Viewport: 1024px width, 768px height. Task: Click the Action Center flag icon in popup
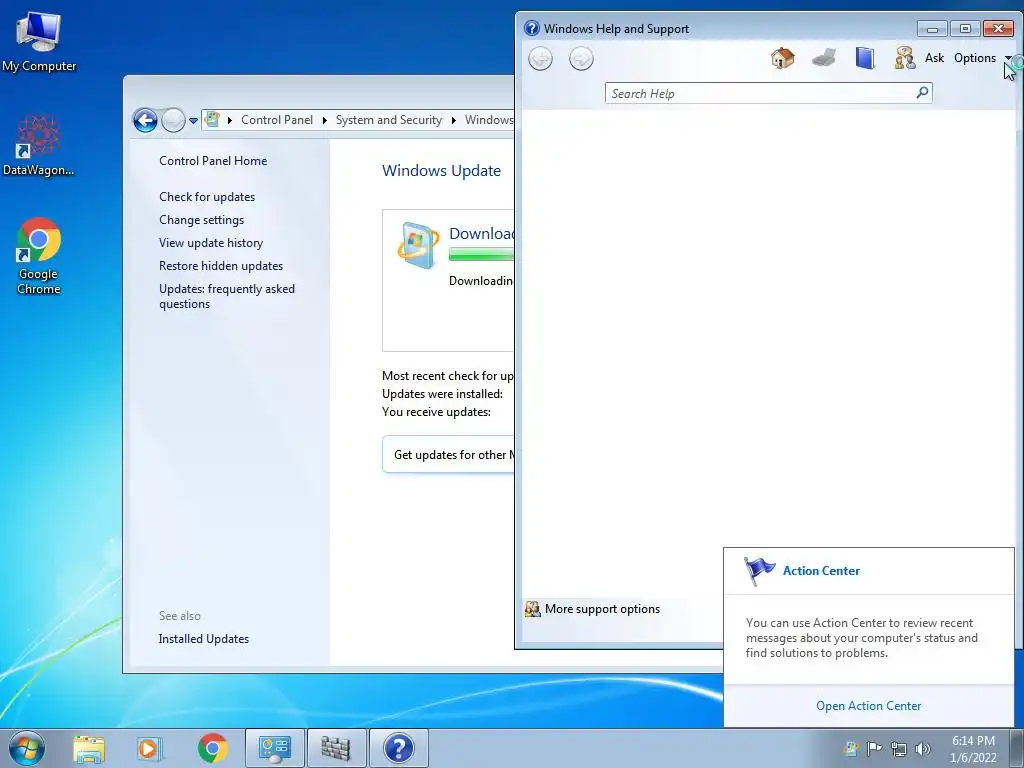point(758,571)
